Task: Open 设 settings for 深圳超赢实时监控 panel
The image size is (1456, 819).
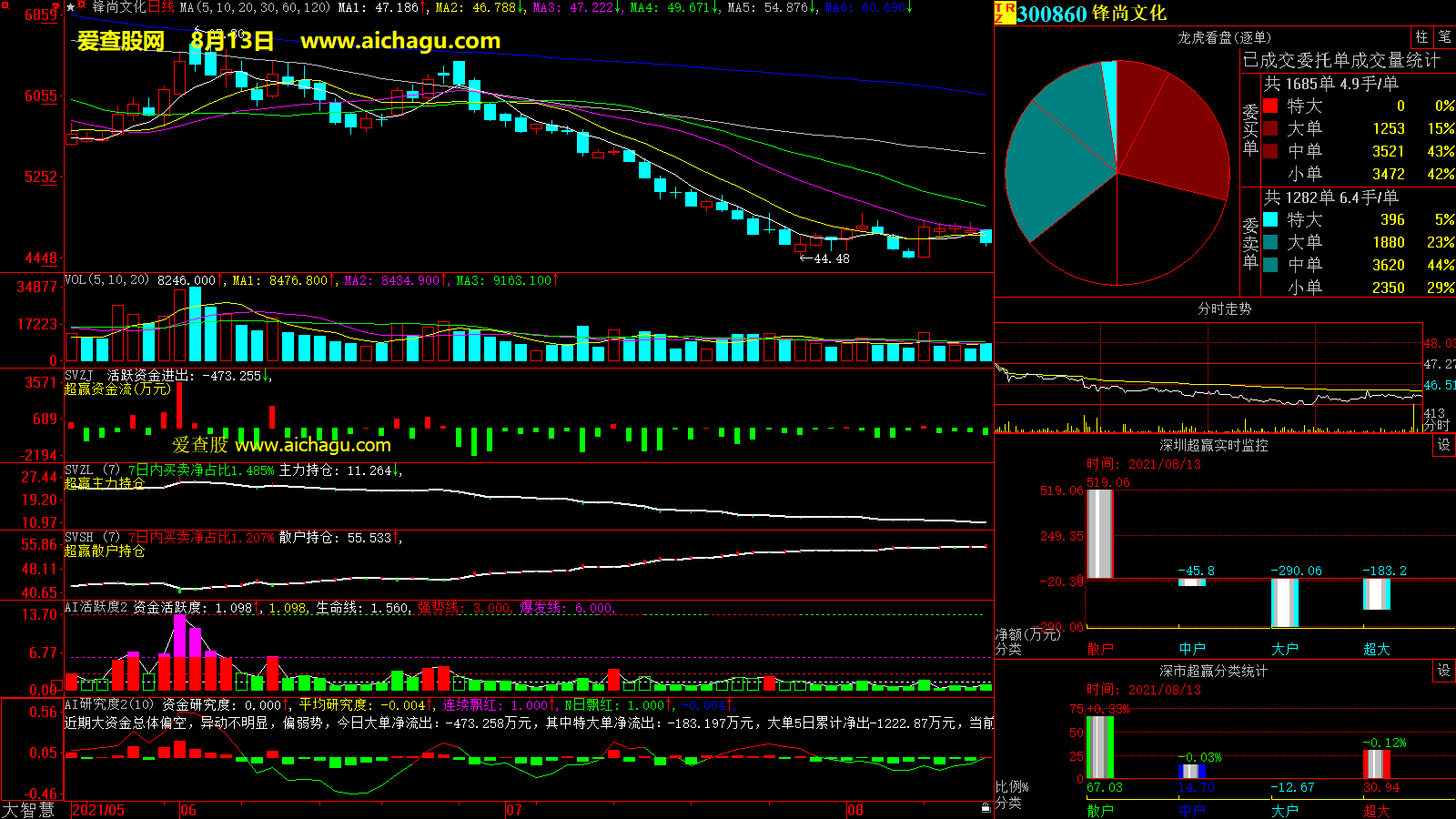Action: (x=1444, y=445)
